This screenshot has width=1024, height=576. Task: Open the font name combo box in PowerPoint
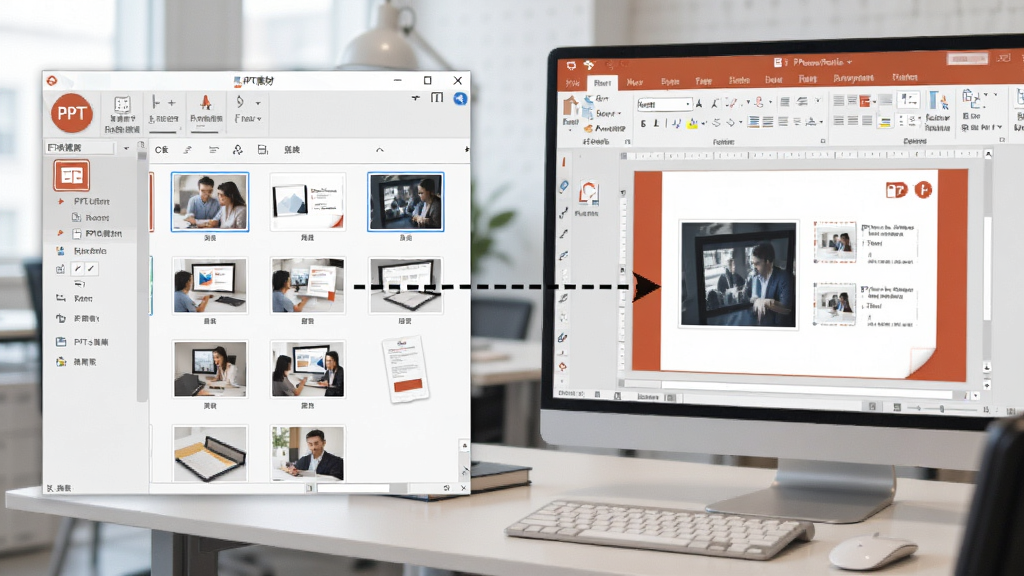tap(664, 104)
